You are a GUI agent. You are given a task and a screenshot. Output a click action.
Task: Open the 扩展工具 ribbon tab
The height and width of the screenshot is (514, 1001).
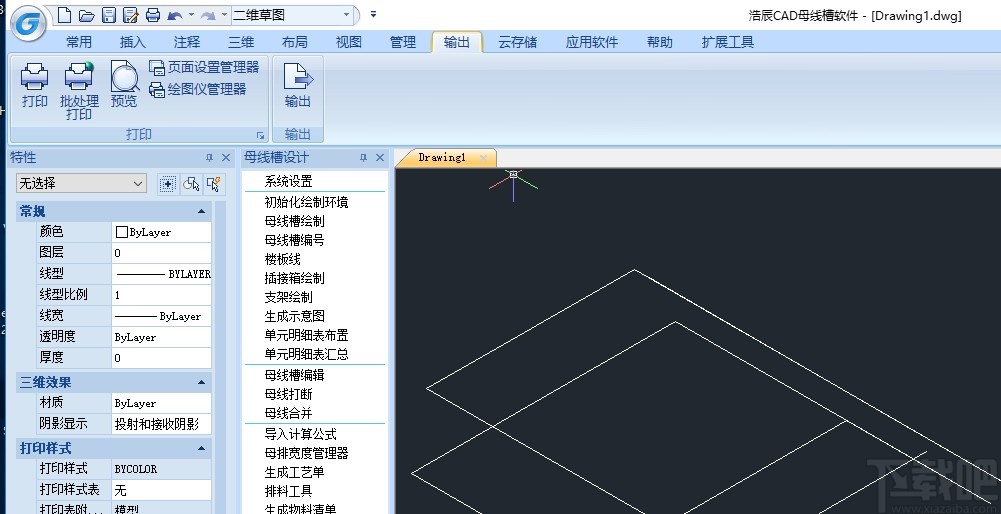pos(728,42)
